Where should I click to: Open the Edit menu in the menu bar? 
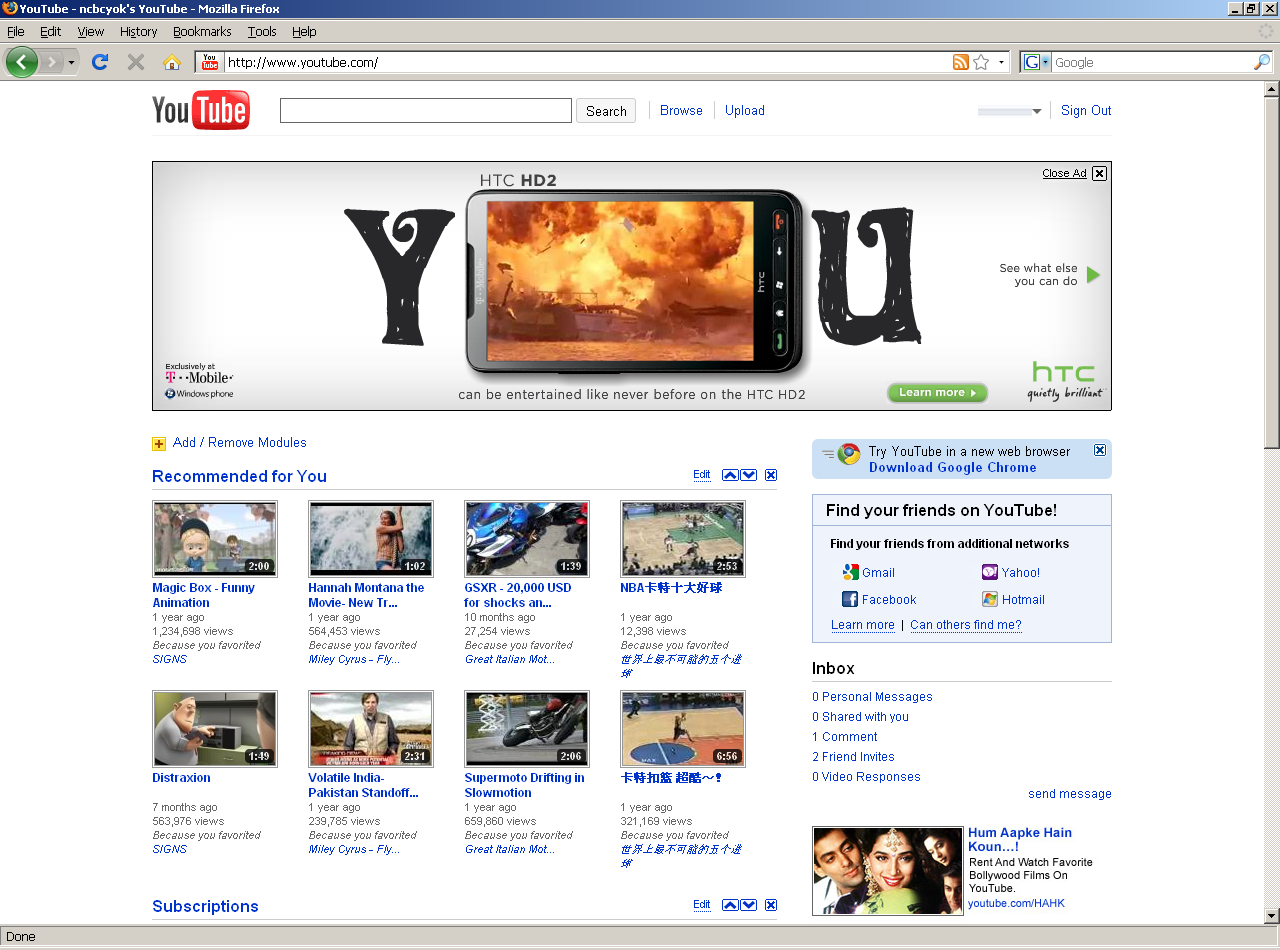(x=51, y=31)
